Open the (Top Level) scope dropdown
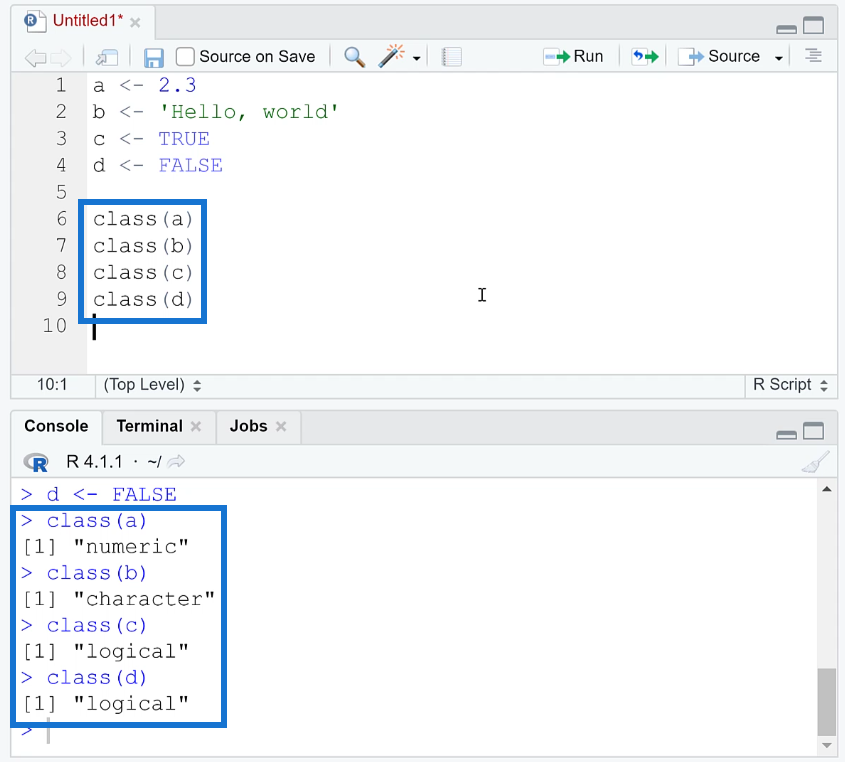The image size is (845, 762). (152, 385)
